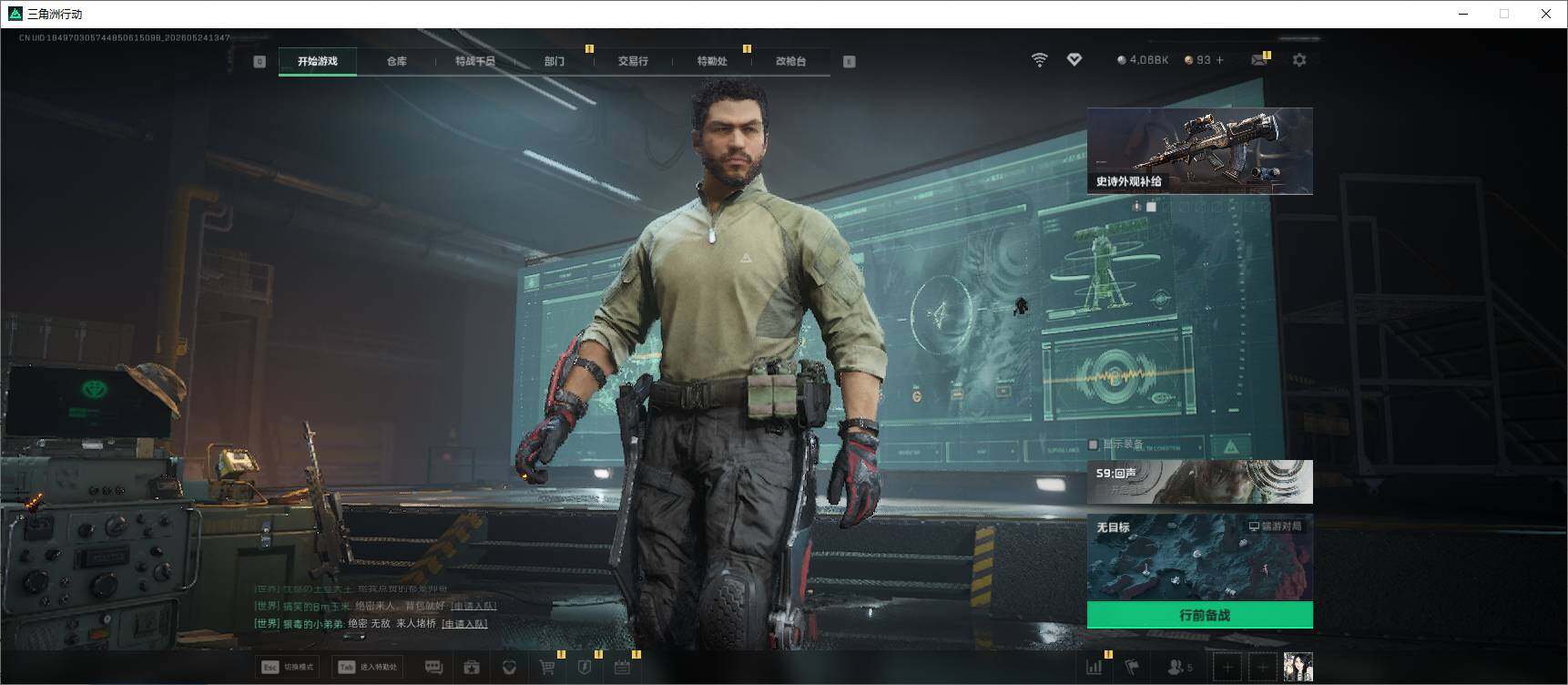Click the E key icon right of tabs
The image size is (1568, 685).
(850, 61)
